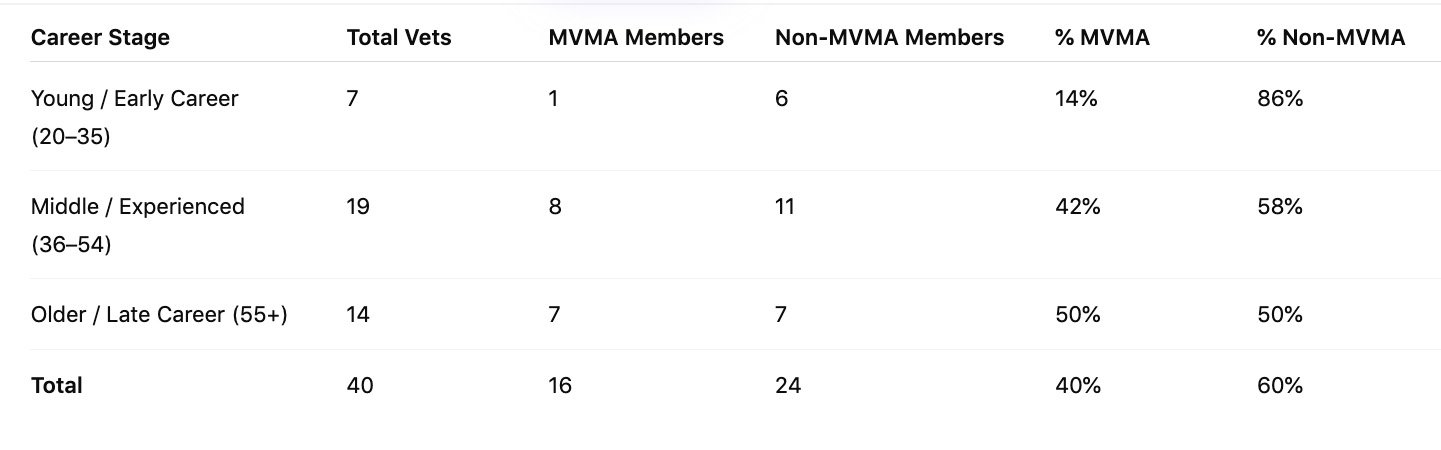
Task: Select the 60% cell in Total row
Action: click(x=1280, y=386)
